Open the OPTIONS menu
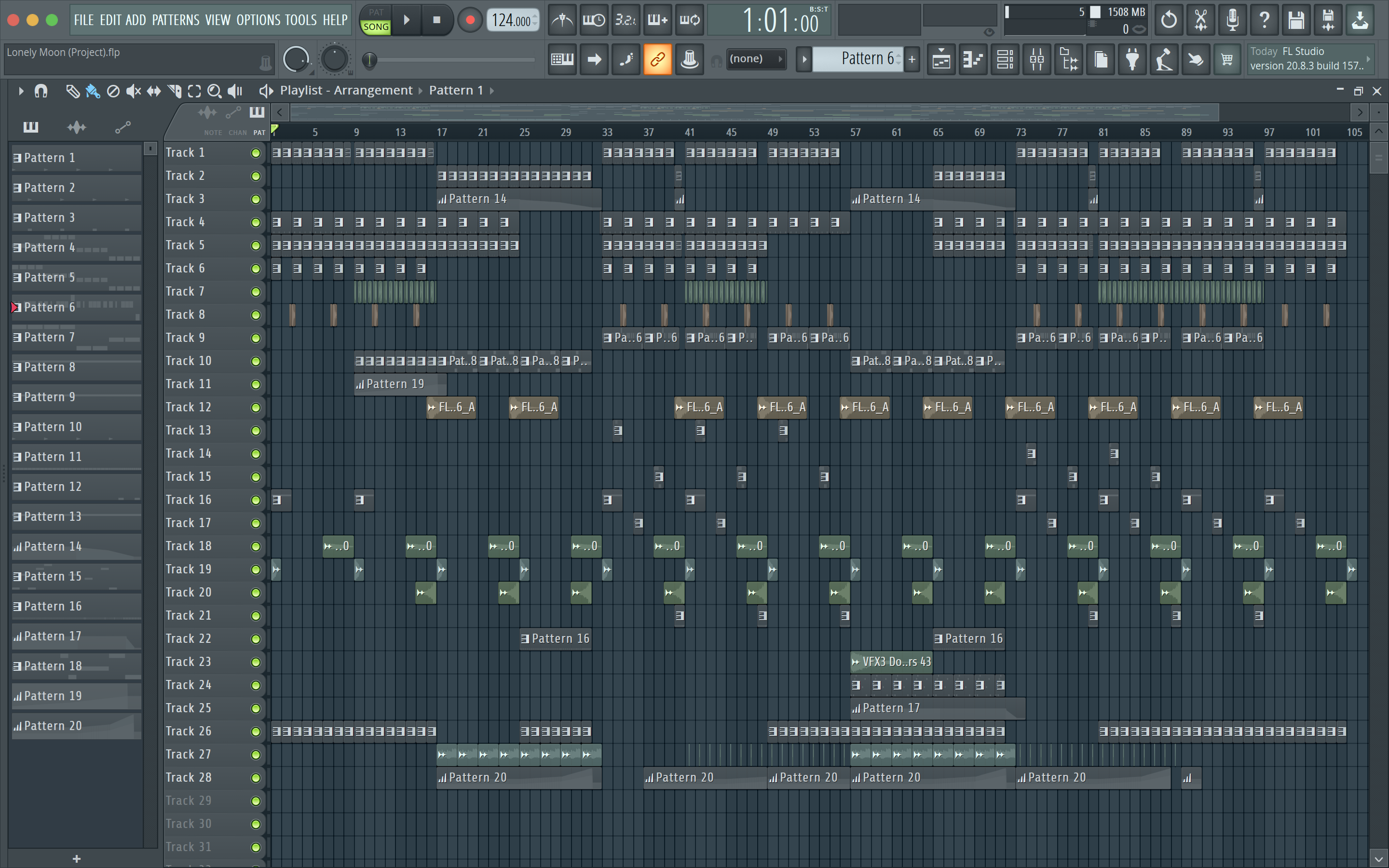Viewport: 1389px width, 868px height. 259,20
